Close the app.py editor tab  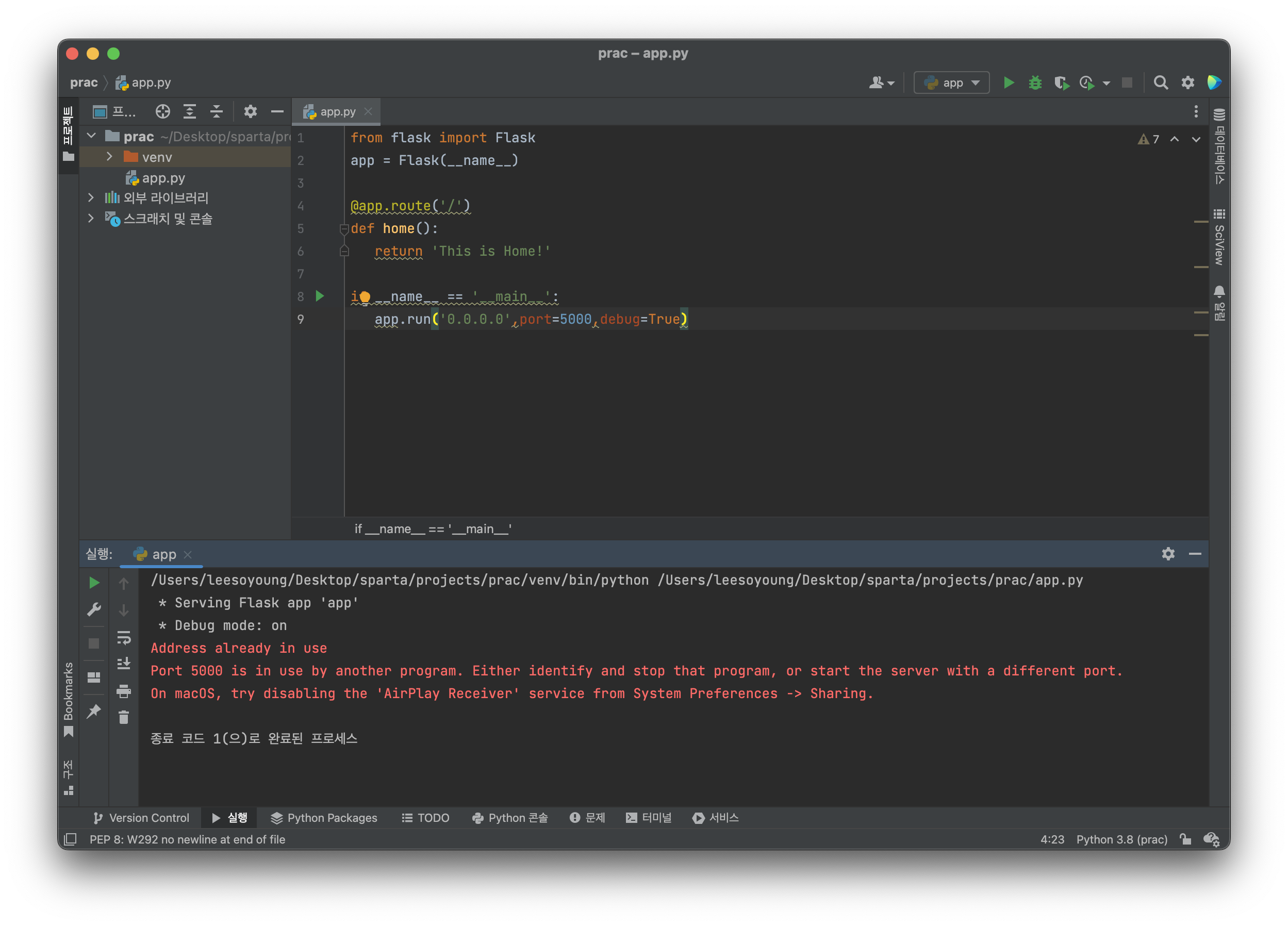click(368, 111)
